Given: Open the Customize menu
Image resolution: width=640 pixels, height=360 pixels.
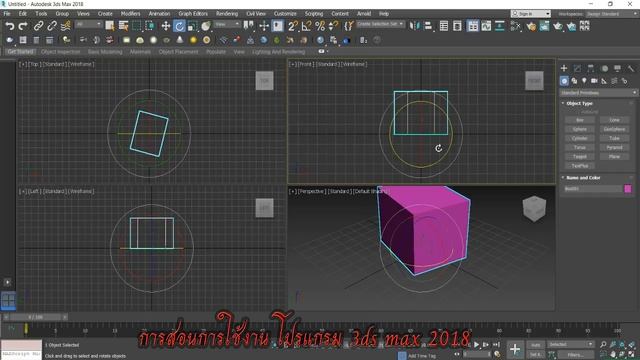Looking at the screenshot, I should (285, 14).
